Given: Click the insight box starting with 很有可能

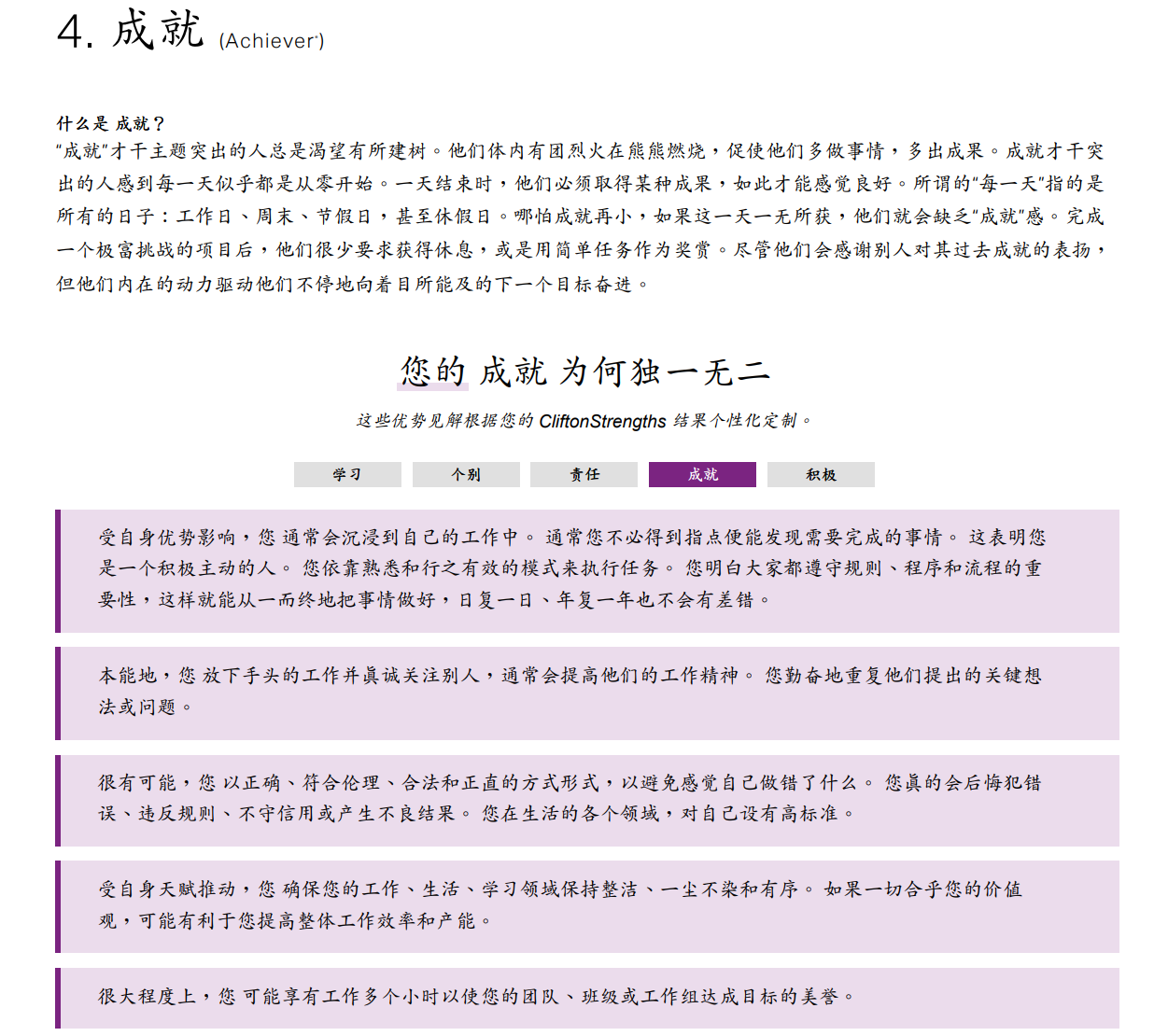Looking at the screenshot, I should click(x=586, y=799).
